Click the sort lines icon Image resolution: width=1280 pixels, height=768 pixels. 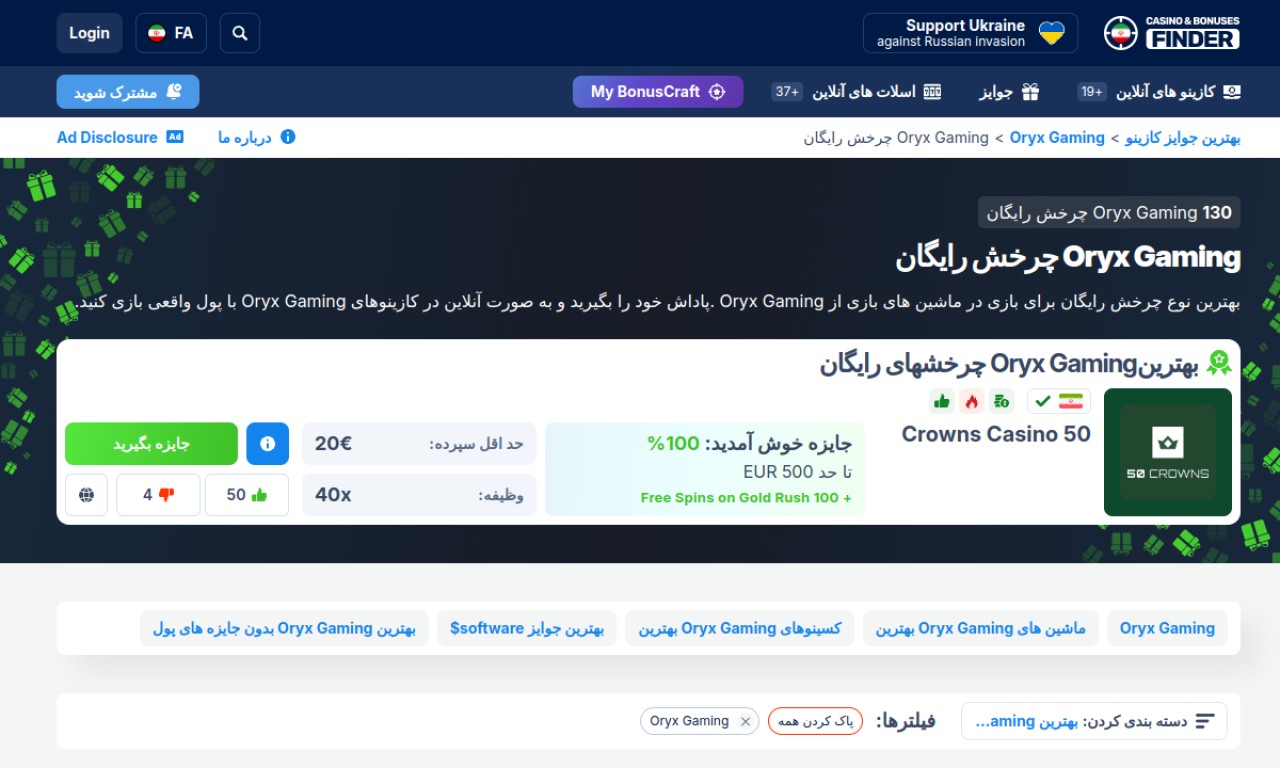[1205, 721]
